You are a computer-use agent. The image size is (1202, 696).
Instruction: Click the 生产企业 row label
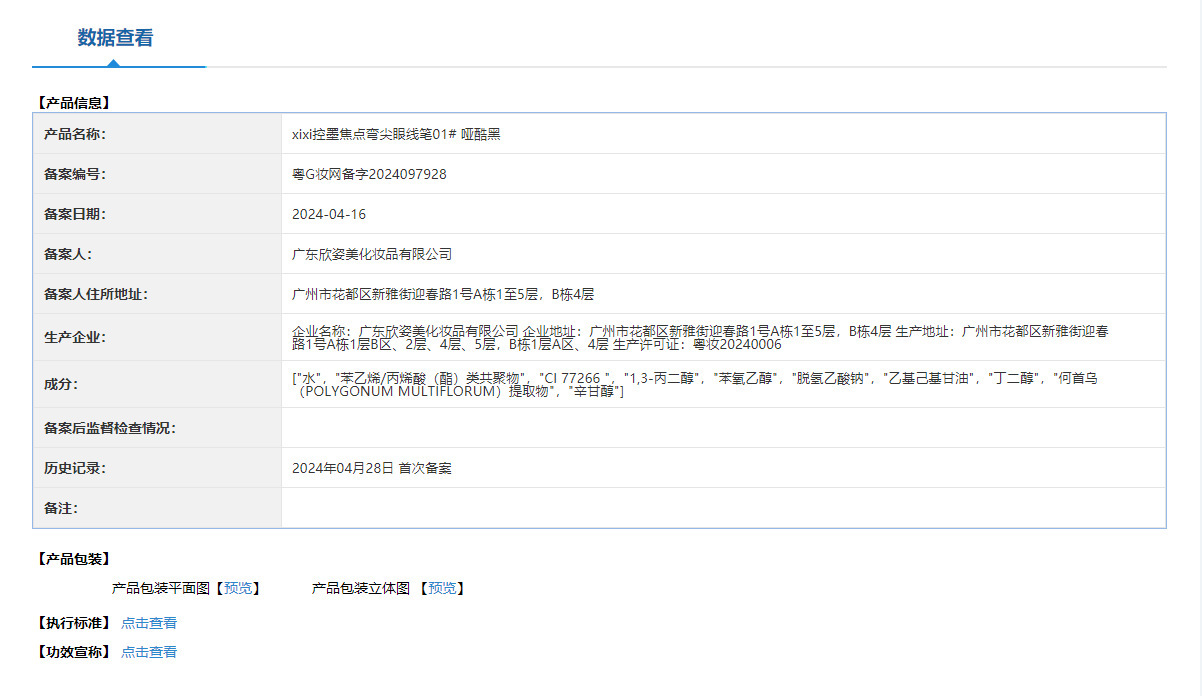click(x=75, y=337)
